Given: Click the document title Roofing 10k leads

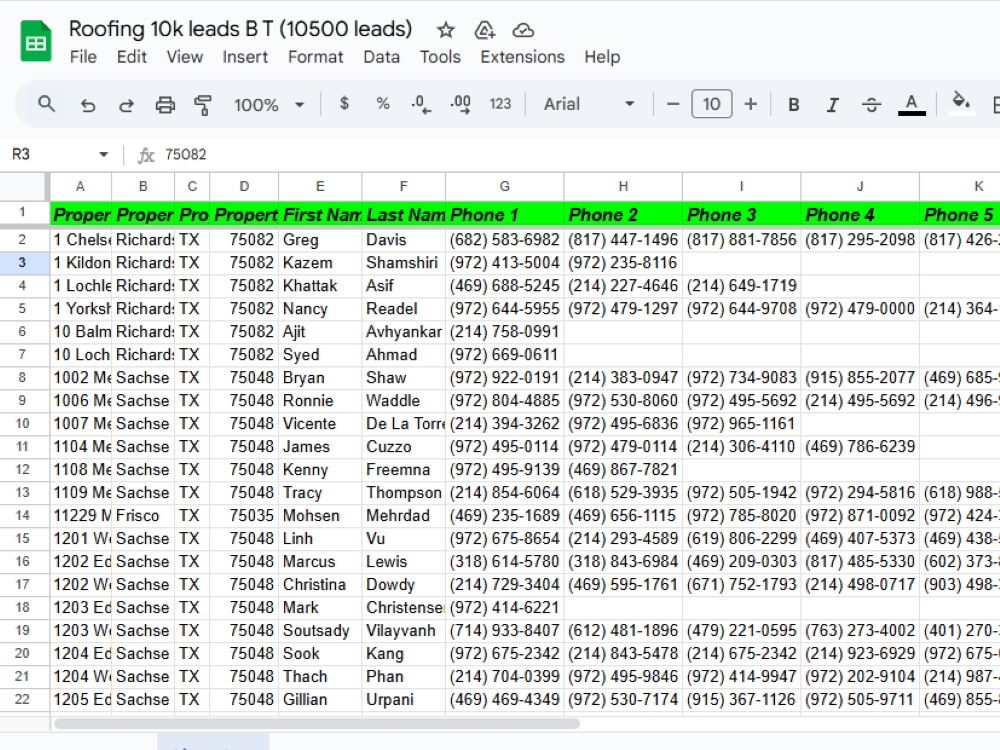Looking at the screenshot, I should pyautogui.click(x=240, y=29).
